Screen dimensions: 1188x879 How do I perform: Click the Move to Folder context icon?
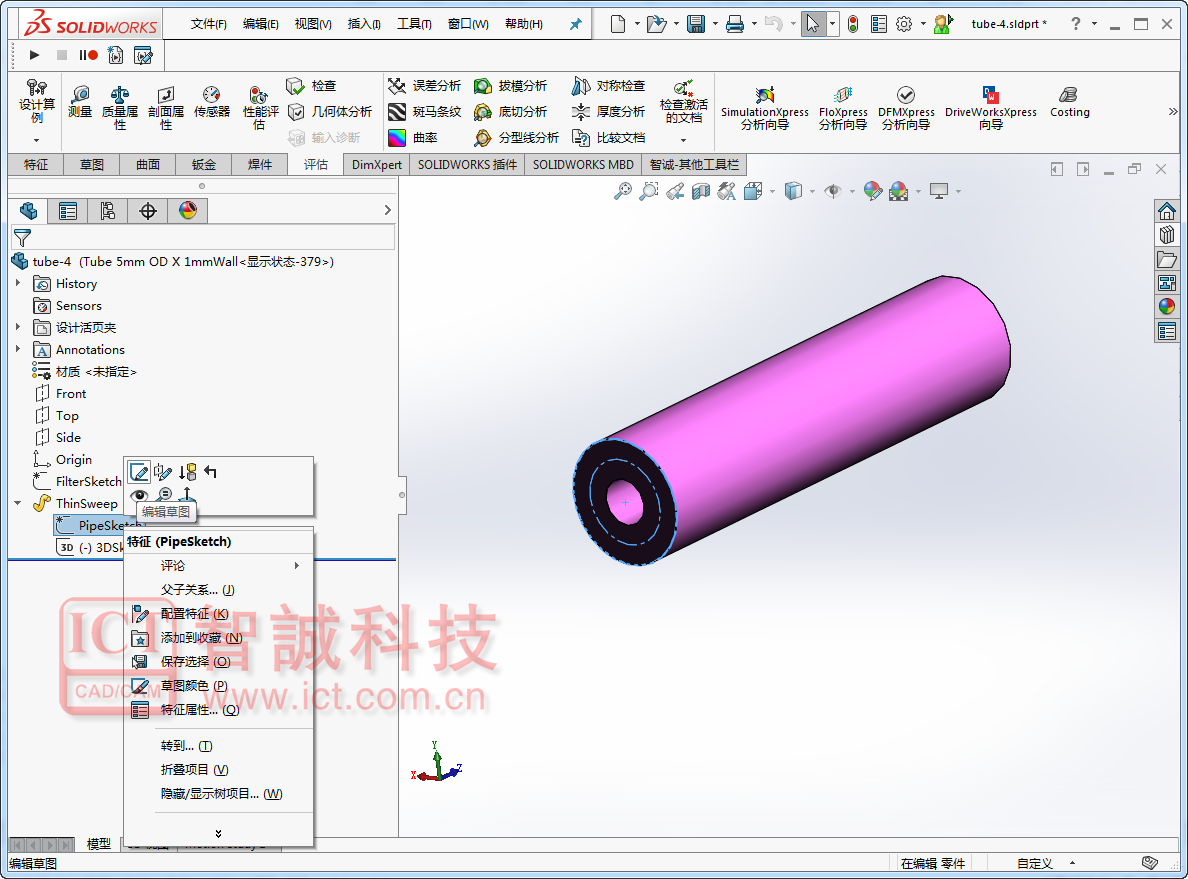[188, 472]
